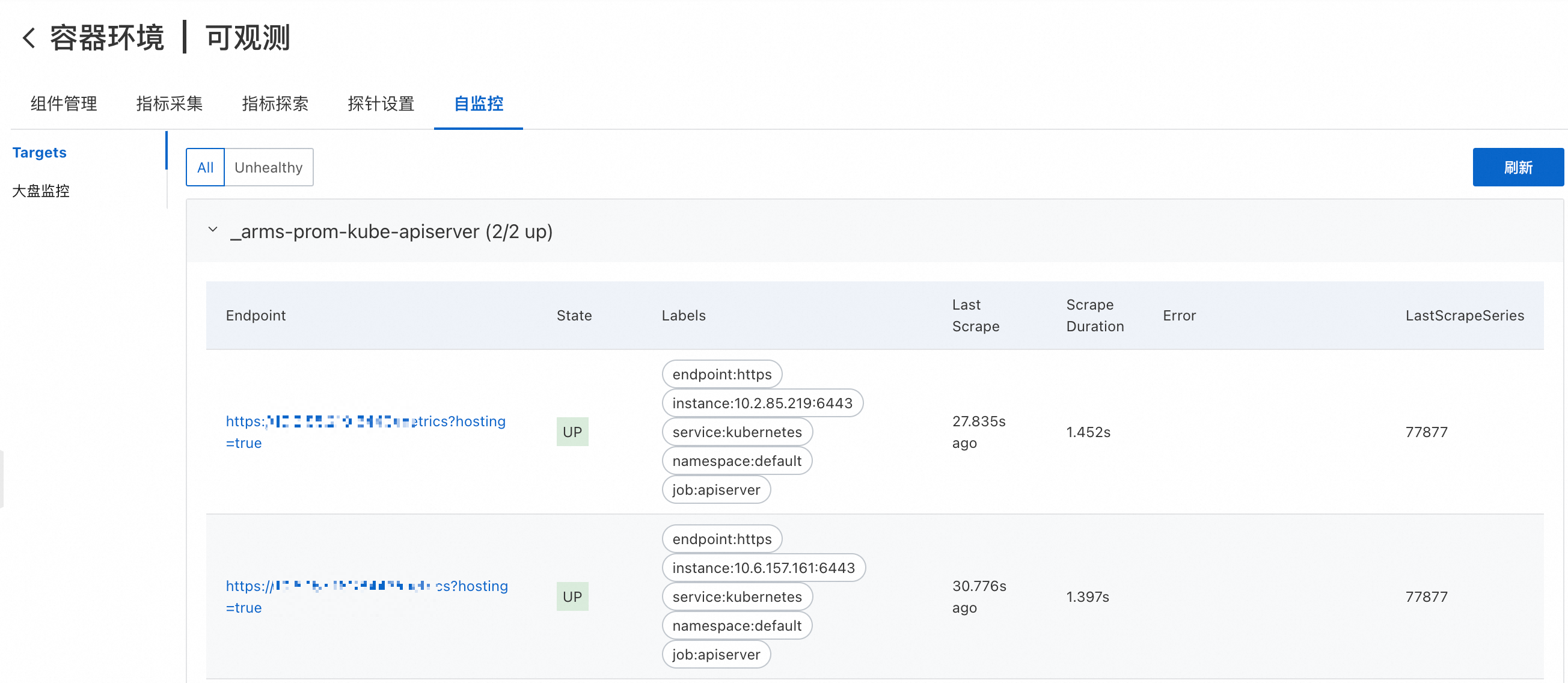Click 77877 series count in second row

[1426, 597]
